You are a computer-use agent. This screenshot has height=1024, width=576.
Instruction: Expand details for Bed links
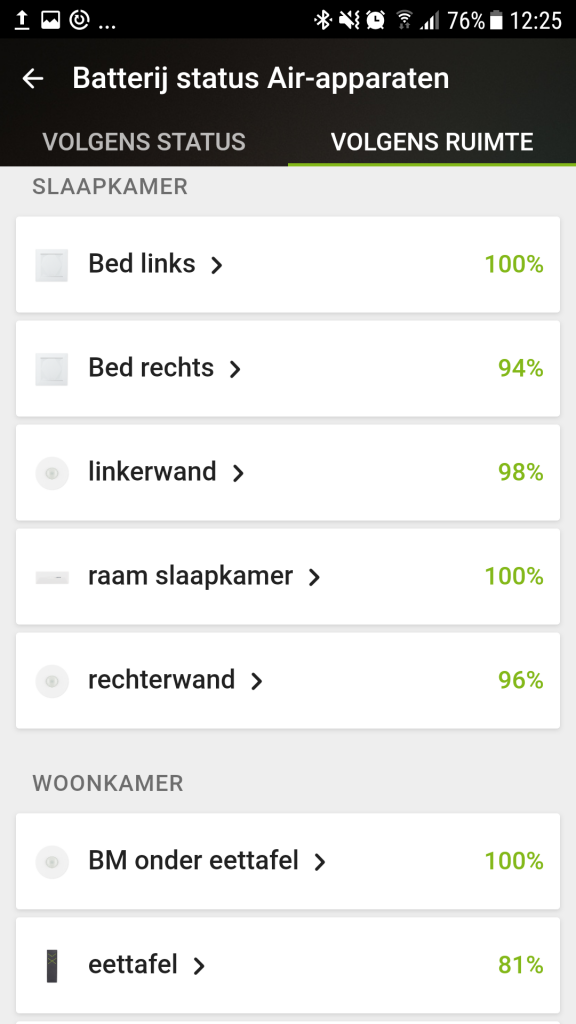pos(216,265)
